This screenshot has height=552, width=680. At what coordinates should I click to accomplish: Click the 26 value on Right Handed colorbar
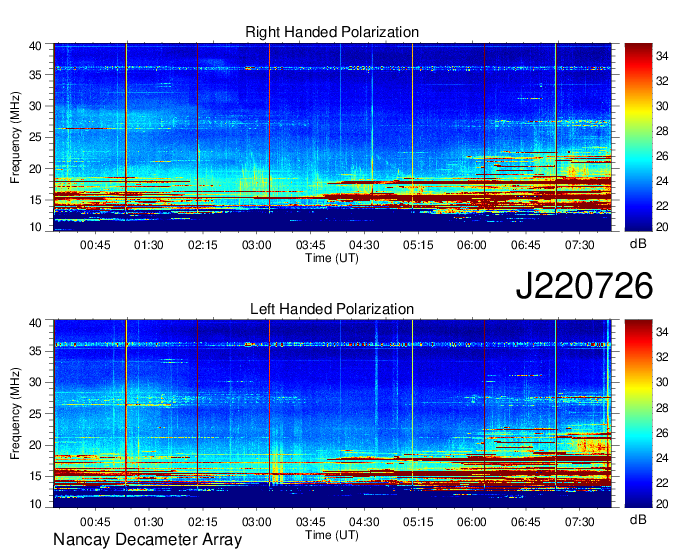(x=662, y=156)
